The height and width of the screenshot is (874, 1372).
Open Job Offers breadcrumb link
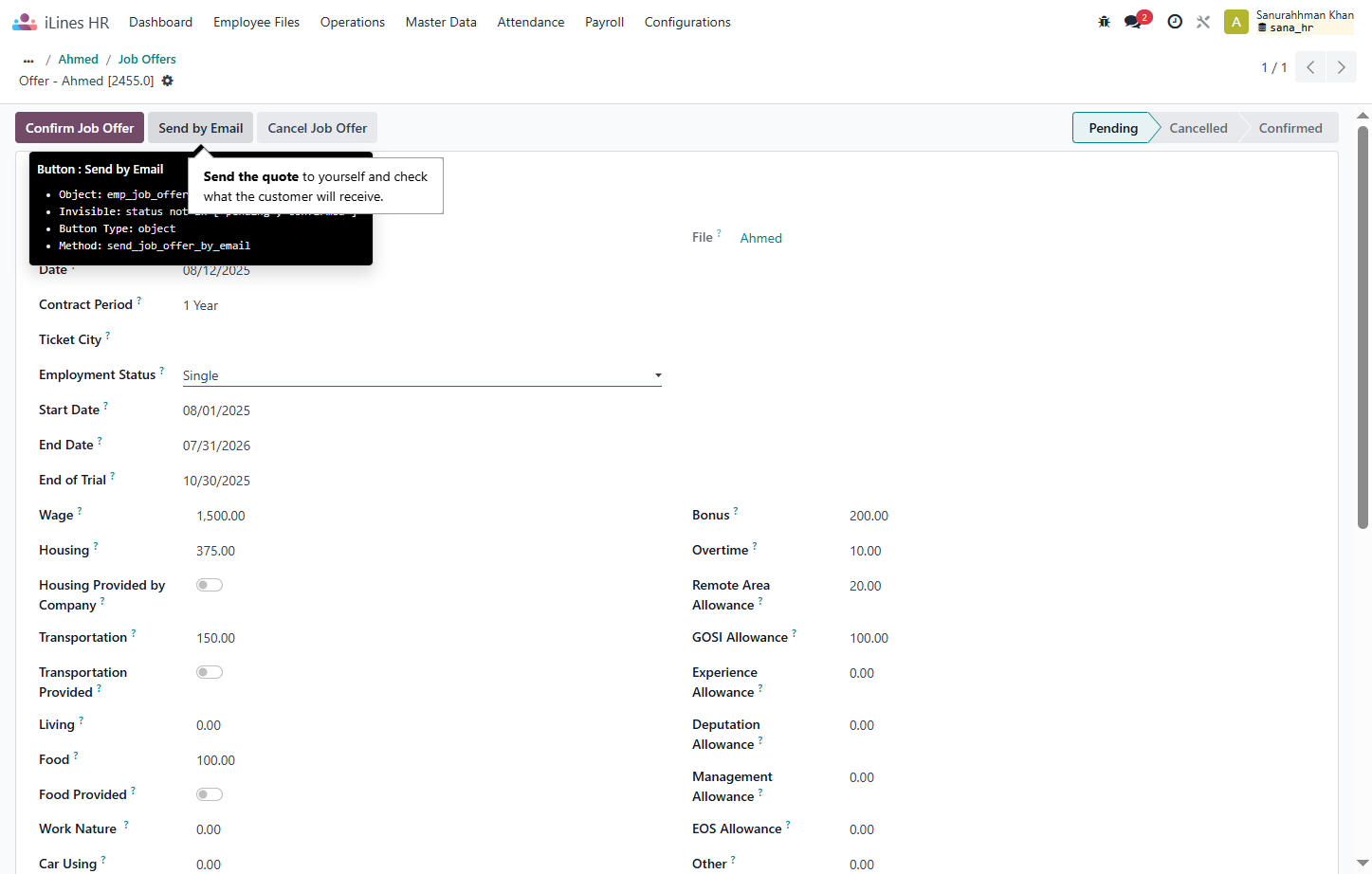tap(147, 59)
